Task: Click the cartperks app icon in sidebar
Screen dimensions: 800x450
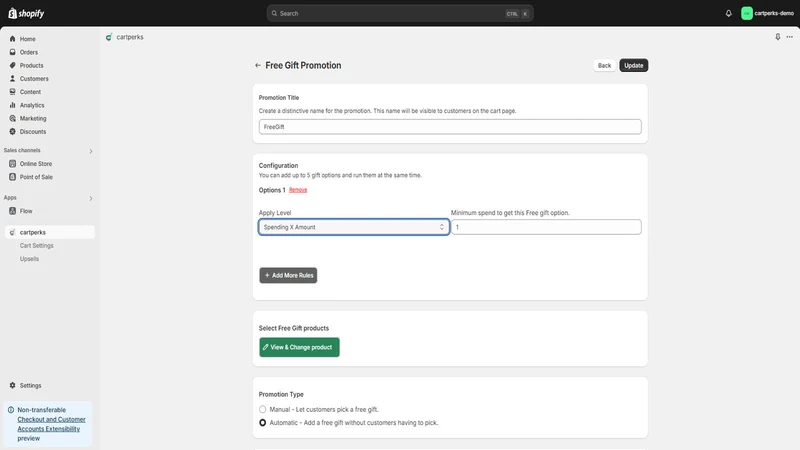Action: (12, 232)
